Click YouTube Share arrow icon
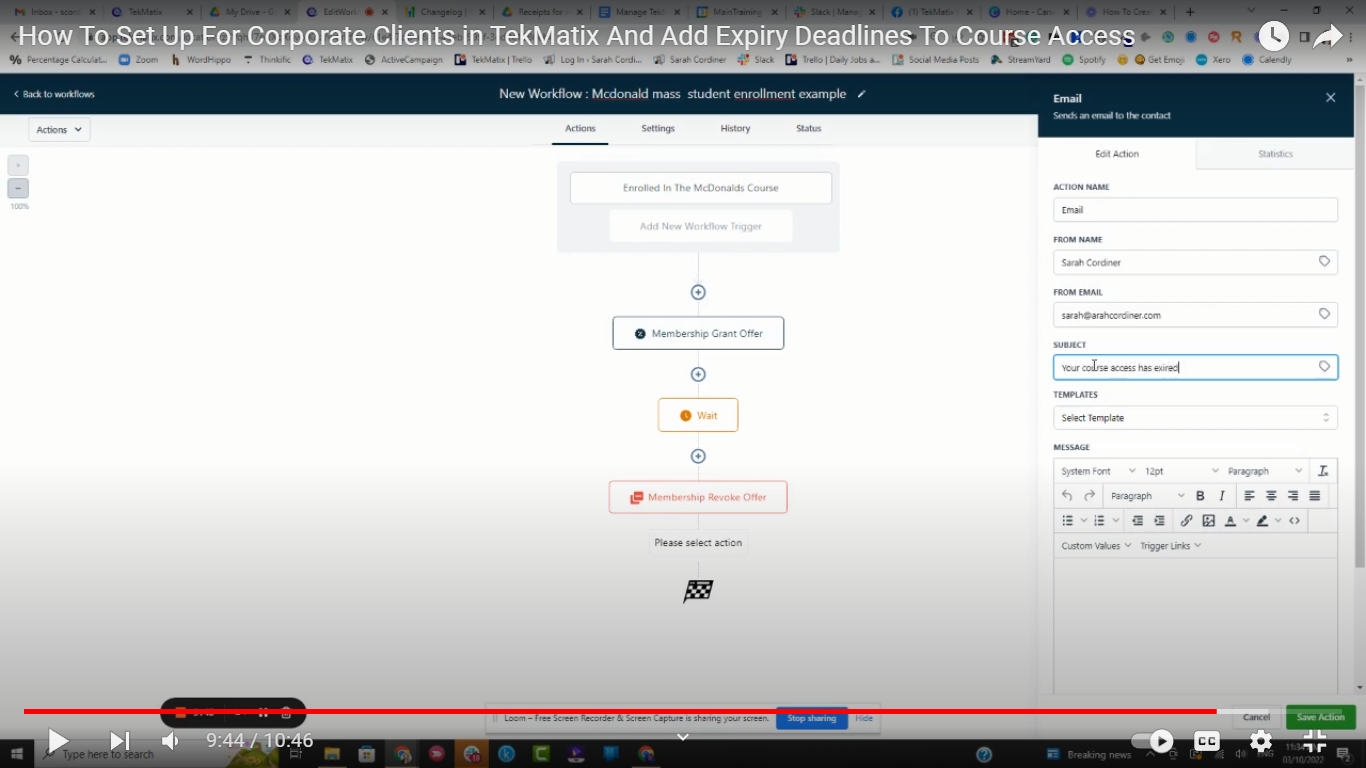Viewport: 1366px width, 768px height. (1327, 37)
